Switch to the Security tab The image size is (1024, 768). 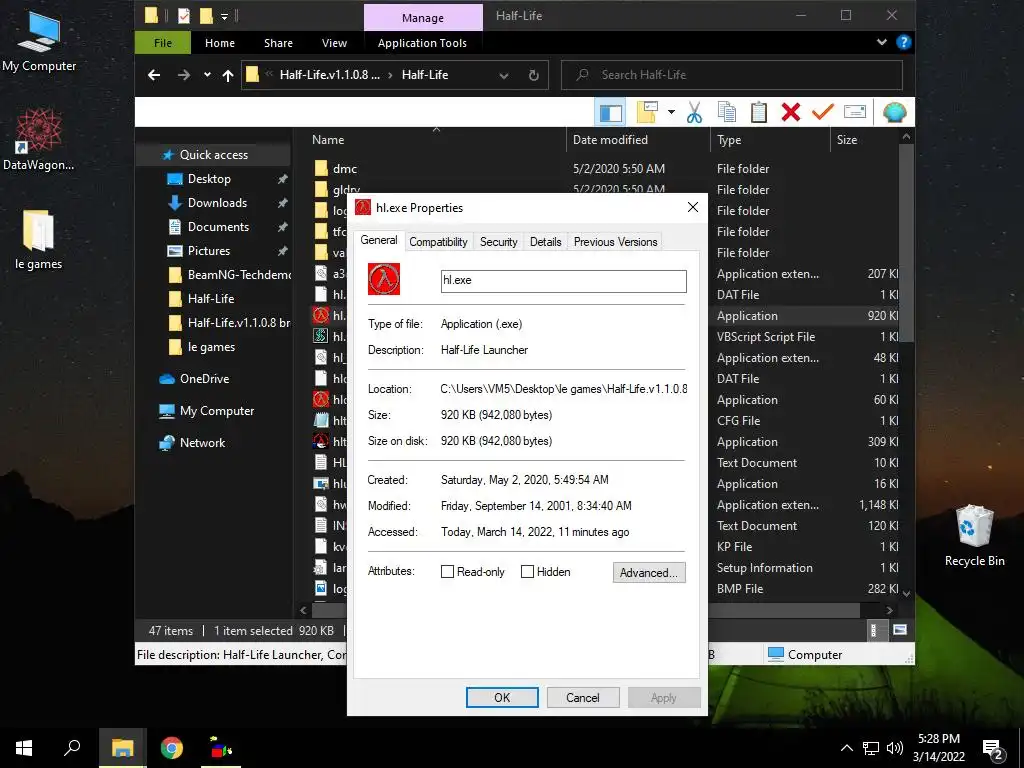click(x=498, y=242)
